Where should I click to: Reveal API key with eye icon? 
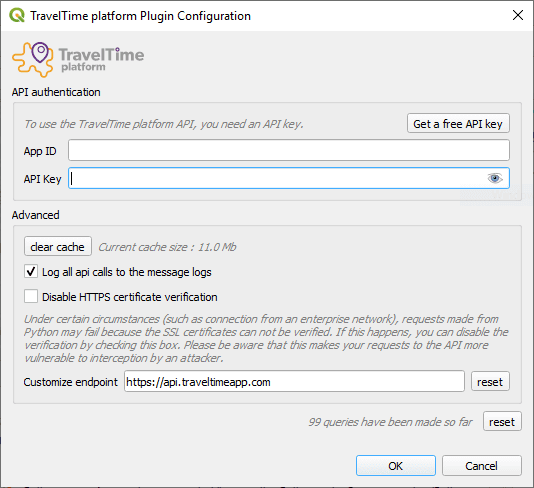(494, 178)
